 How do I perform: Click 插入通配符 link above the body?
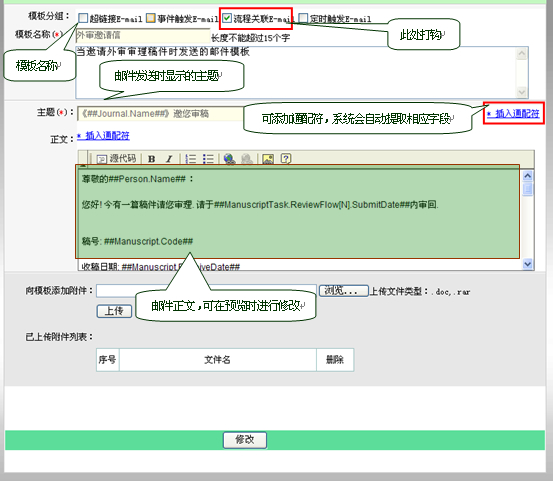[103, 135]
